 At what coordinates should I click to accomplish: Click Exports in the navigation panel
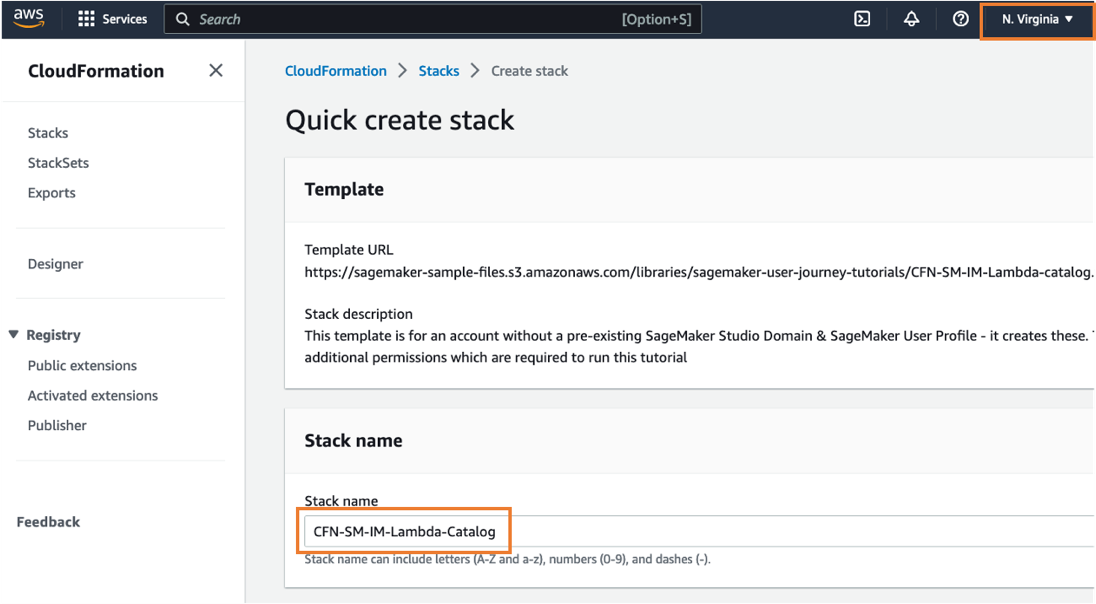(x=51, y=192)
